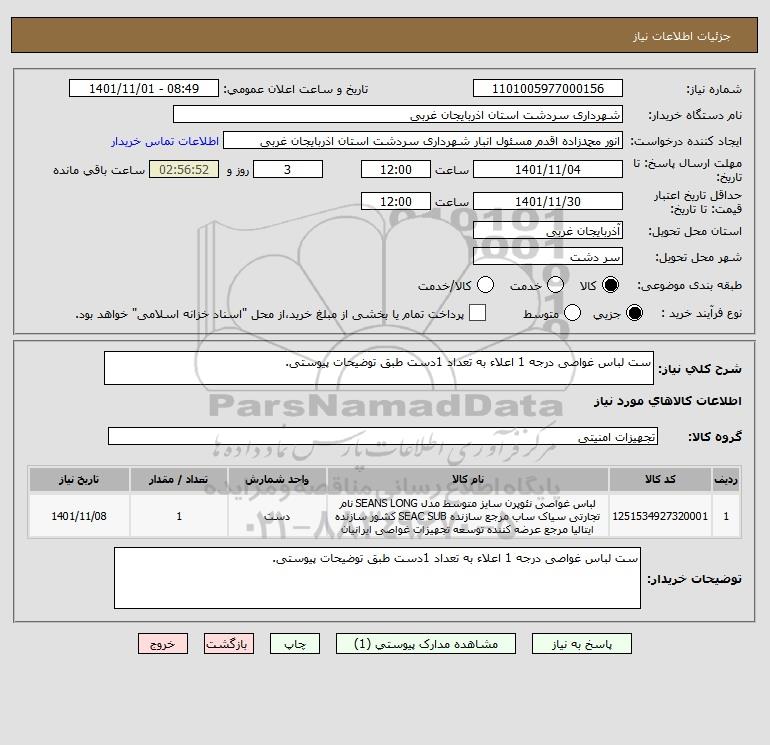The image size is (770, 745).
Task: Click the need number field 1101005977000156
Action: click(548, 88)
